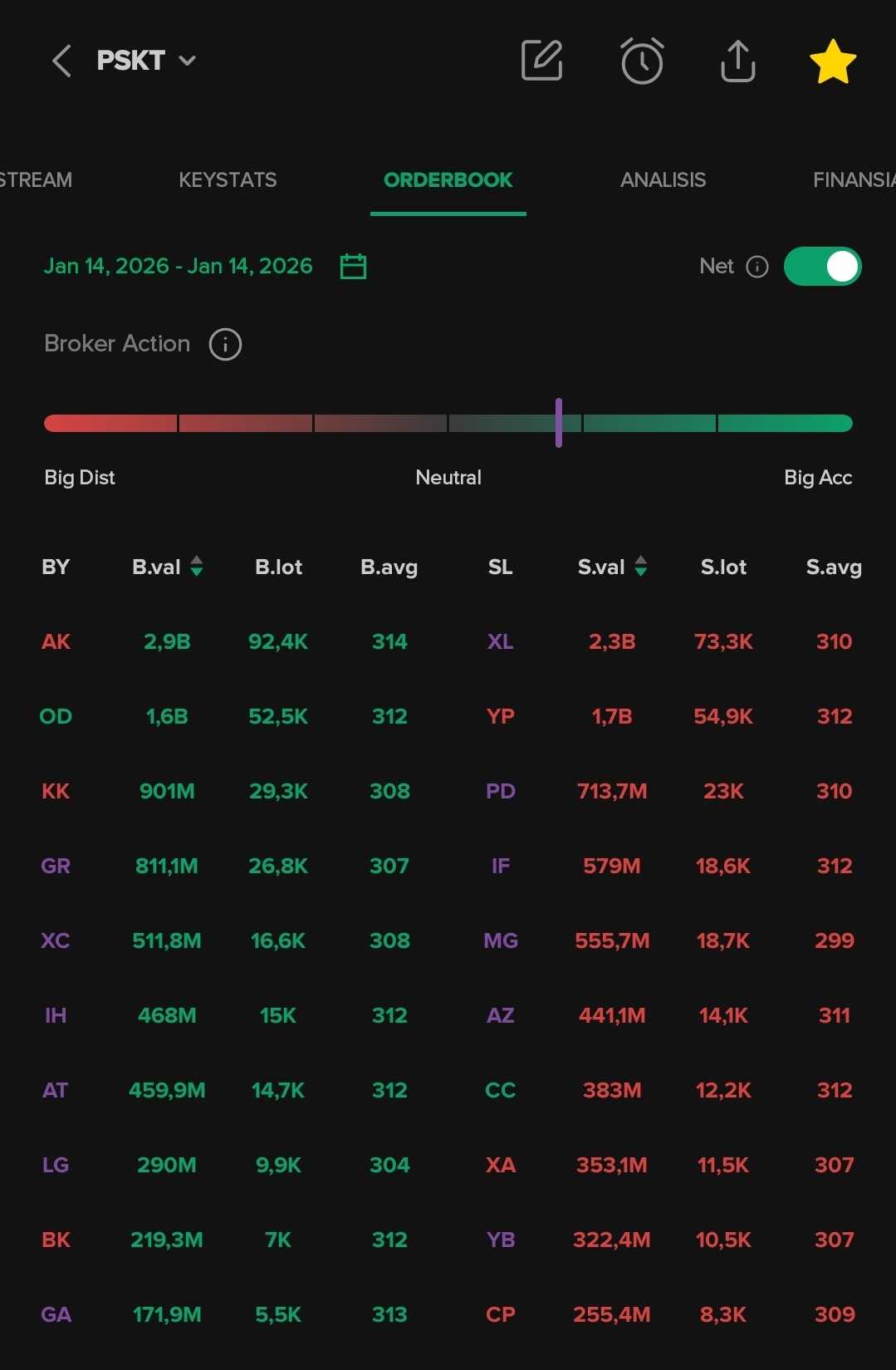The height and width of the screenshot is (1370, 896).
Task: Open the FINANSIAL tab
Action: pos(853,180)
